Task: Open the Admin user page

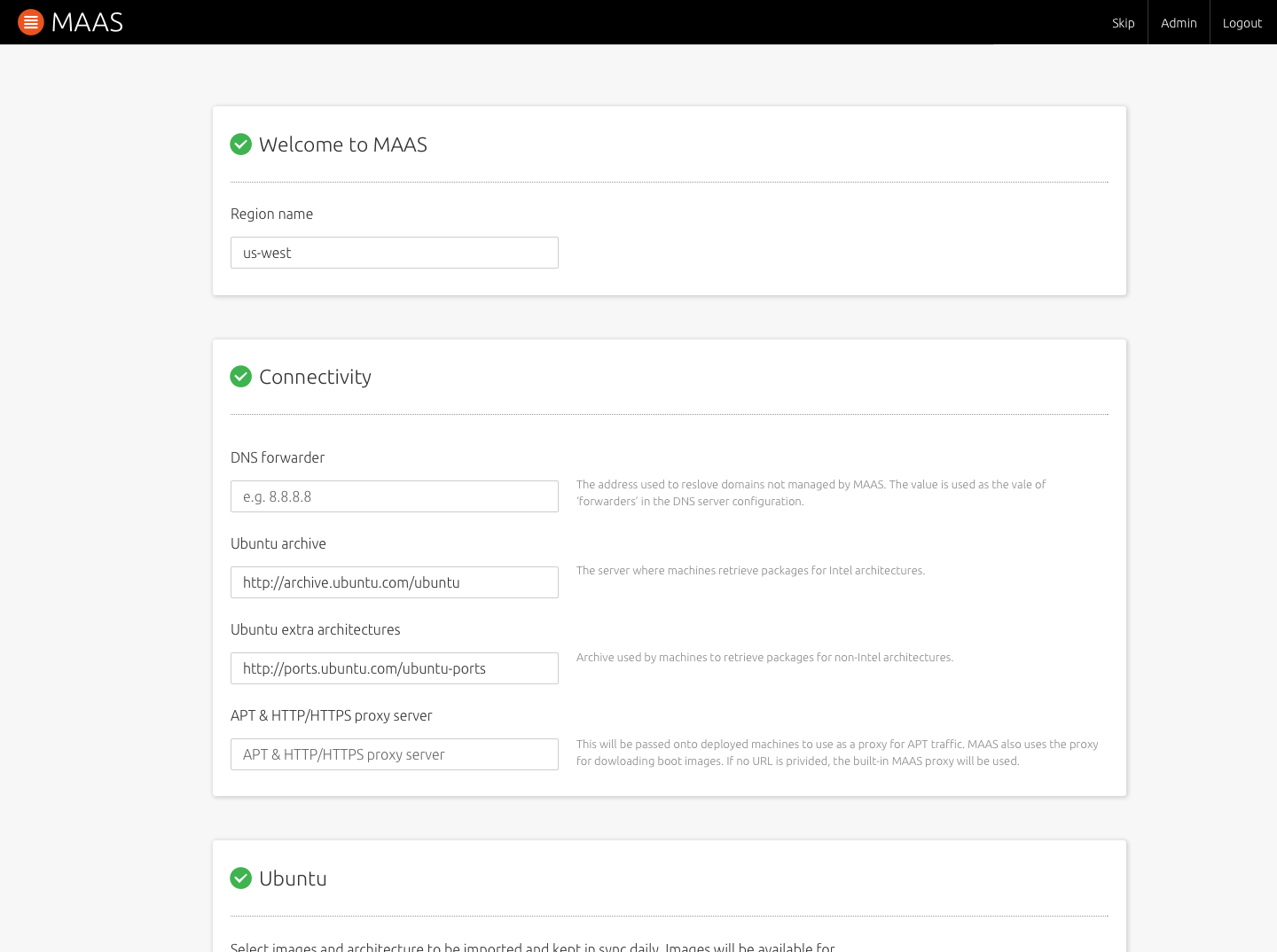Action: (1179, 23)
